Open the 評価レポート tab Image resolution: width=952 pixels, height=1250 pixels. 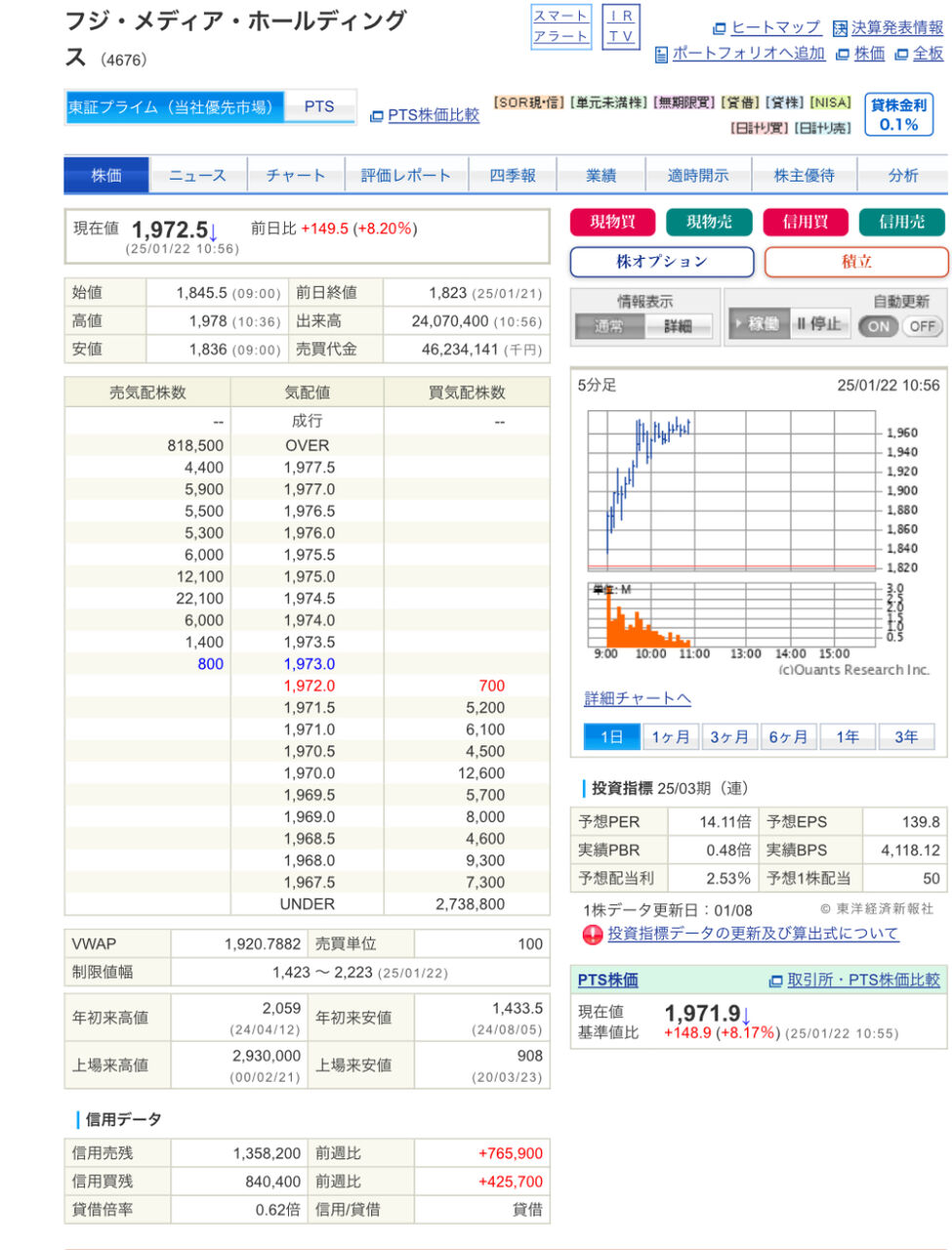405,175
